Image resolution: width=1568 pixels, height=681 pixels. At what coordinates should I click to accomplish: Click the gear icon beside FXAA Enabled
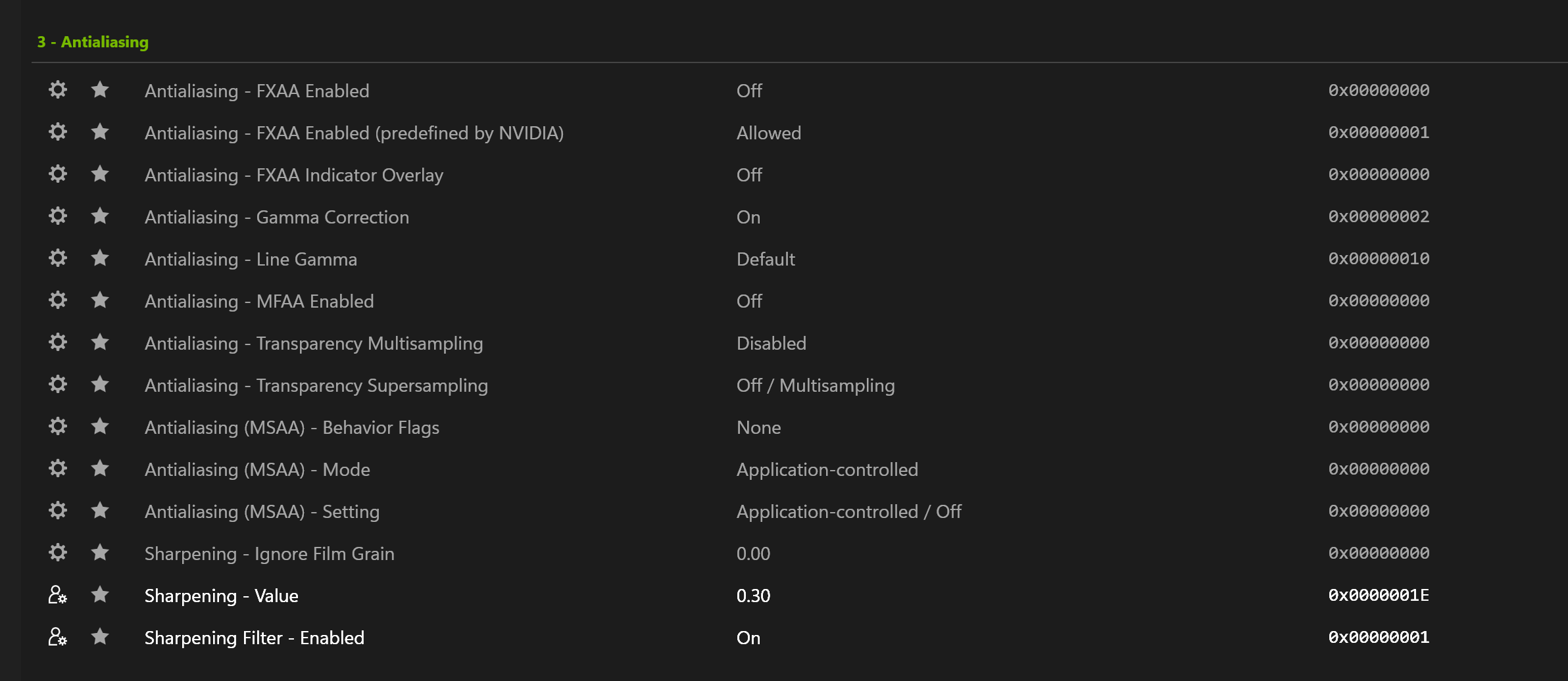(58, 89)
